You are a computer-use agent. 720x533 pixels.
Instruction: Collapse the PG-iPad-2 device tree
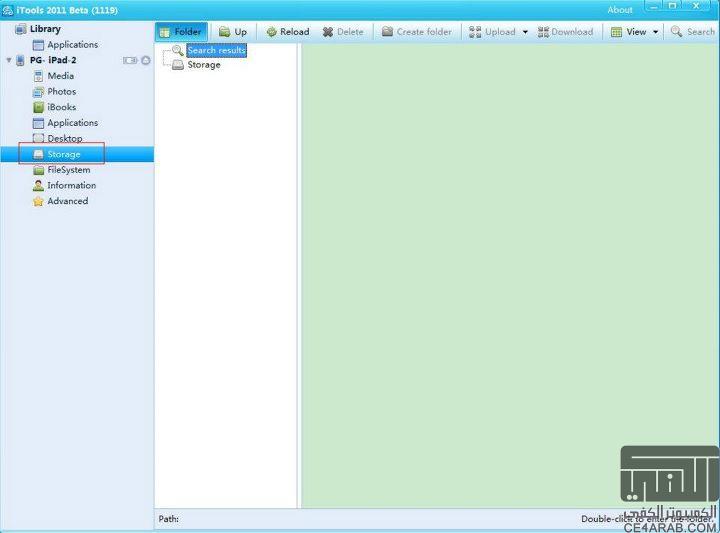click(x=9, y=60)
